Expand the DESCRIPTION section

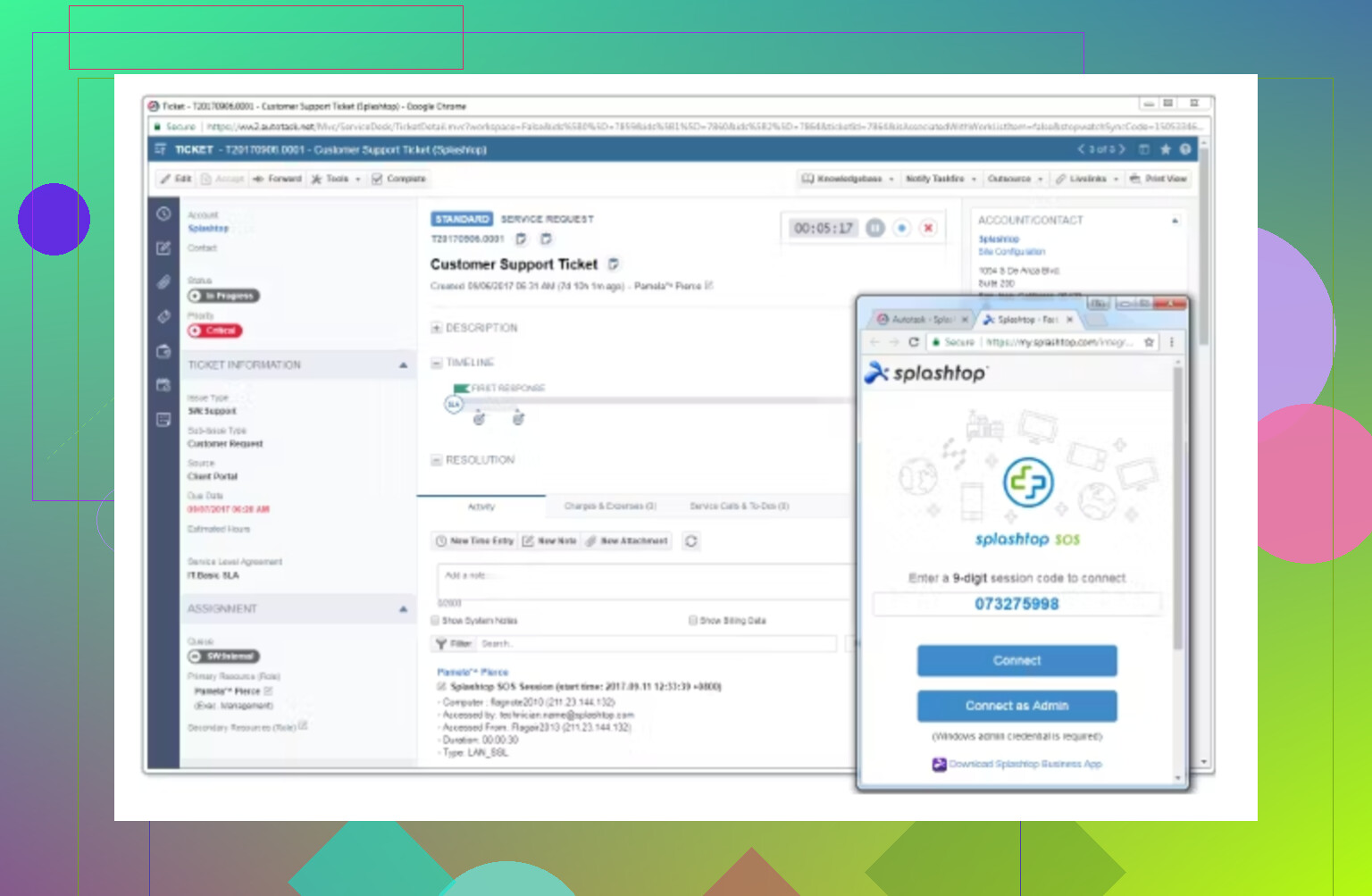437,328
